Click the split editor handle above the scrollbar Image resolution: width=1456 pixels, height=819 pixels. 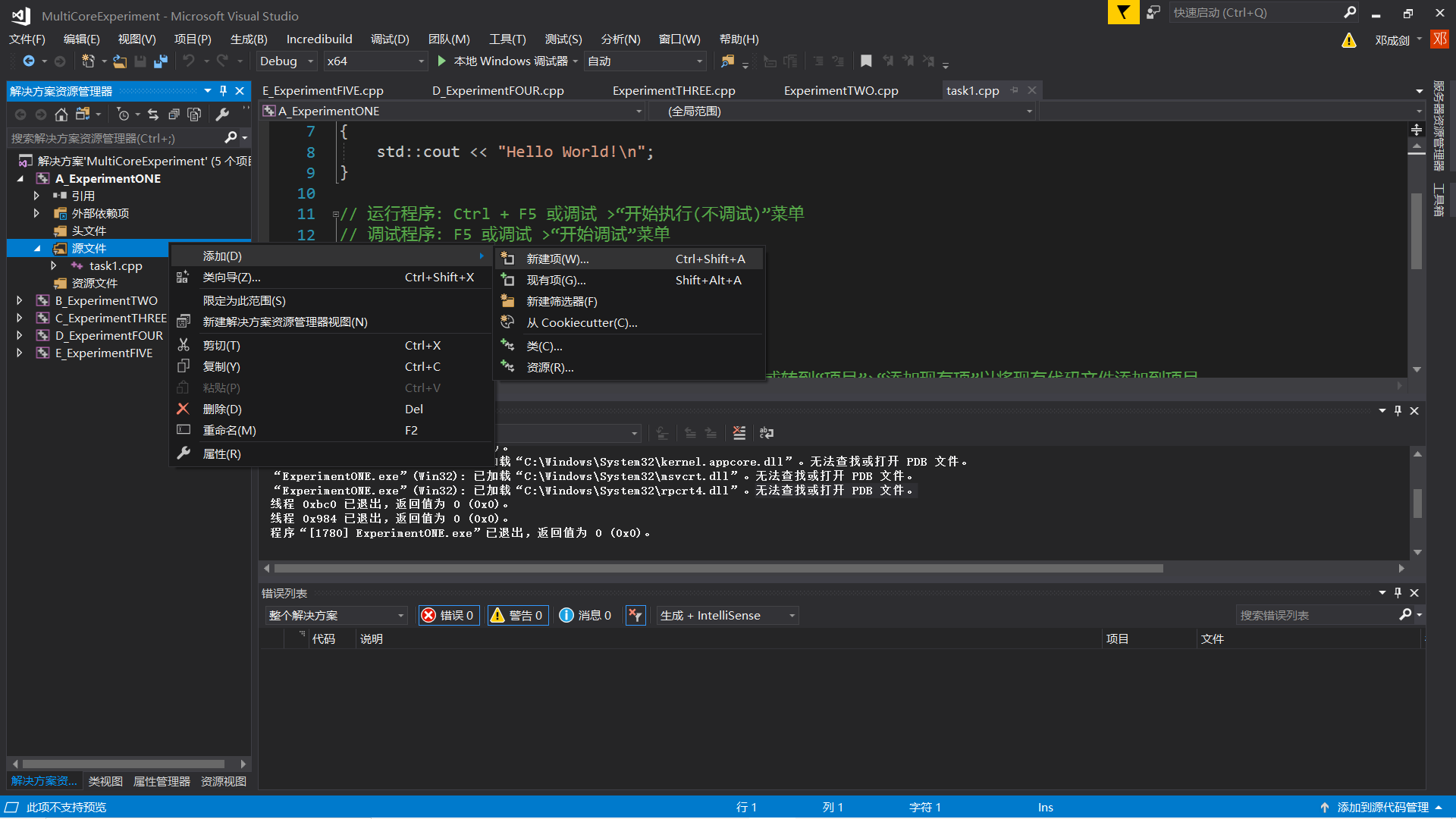[1417, 130]
